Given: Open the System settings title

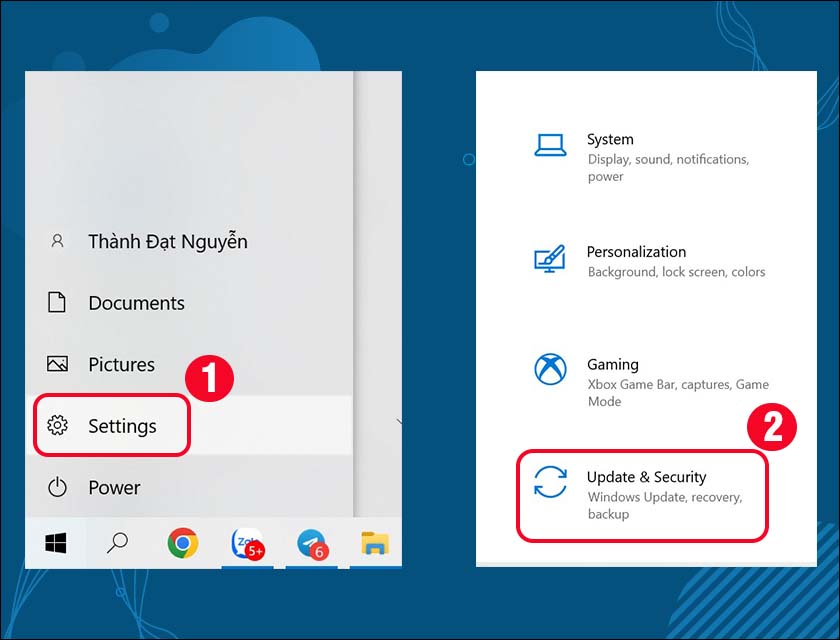Looking at the screenshot, I should [x=610, y=140].
